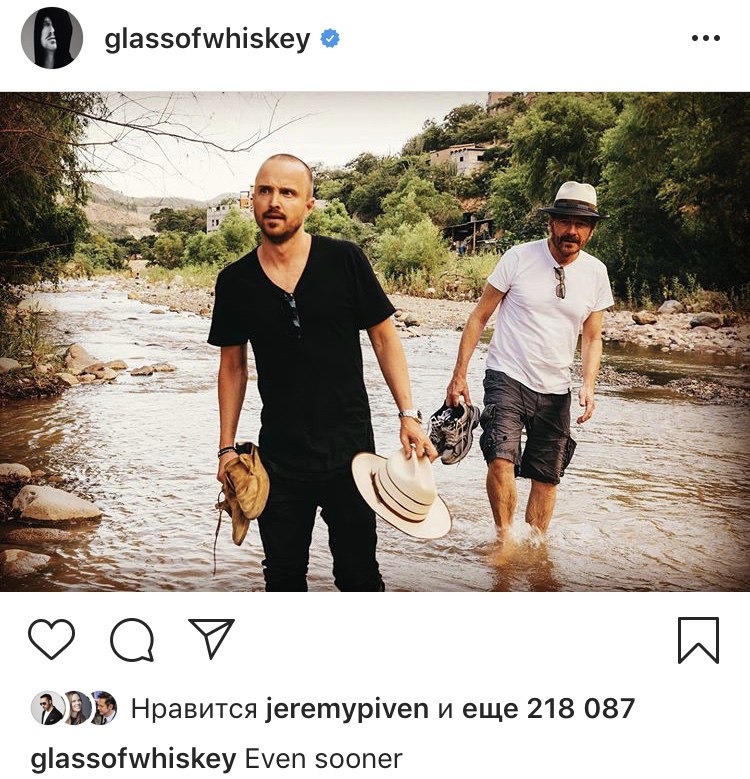This screenshot has width=750, height=779.
Task: View the list of 218 087 other likers
Action: [548, 708]
